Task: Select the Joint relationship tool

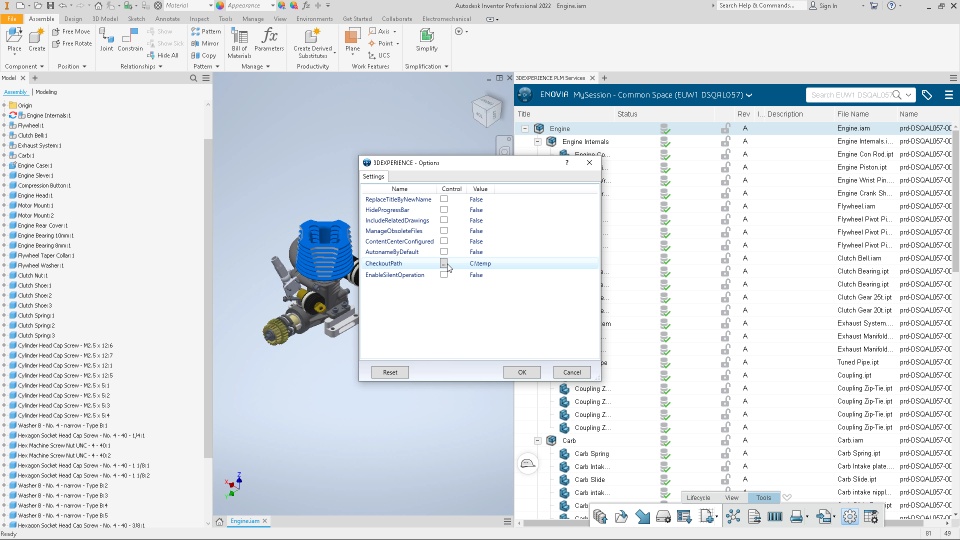Action: pyautogui.click(x=107, y=40)
